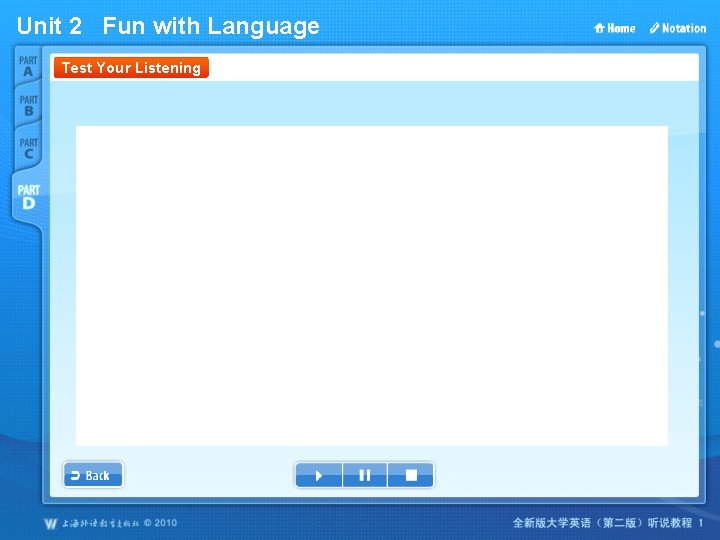Click the Chinese course title footer text
Screen dimensions: 720x540
(x=608, y=523)
